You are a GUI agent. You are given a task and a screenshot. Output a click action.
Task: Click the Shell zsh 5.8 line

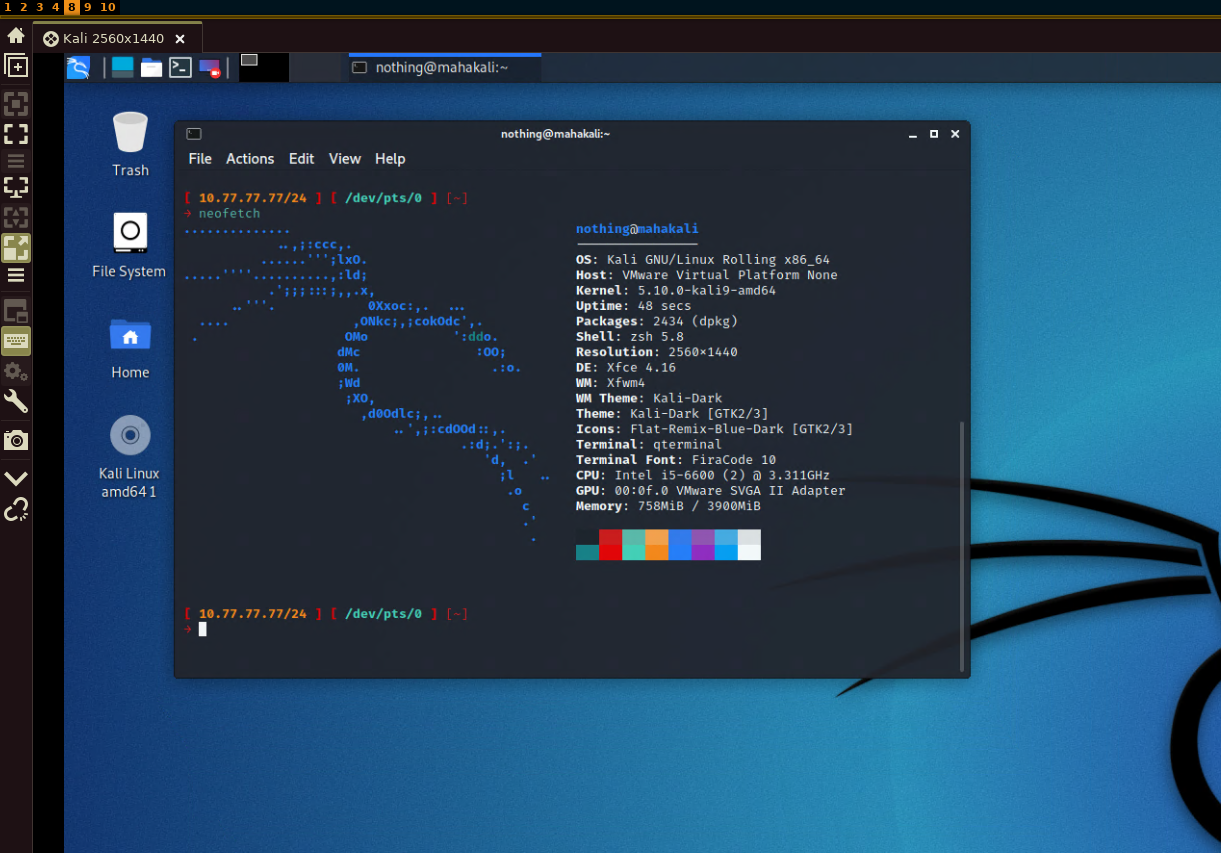click(630, 337)
